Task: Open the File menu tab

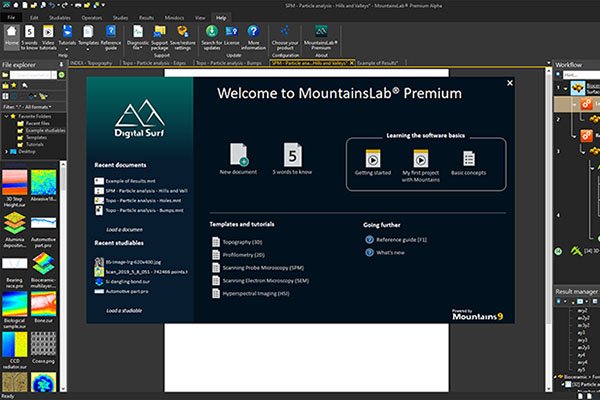Action: tap(11, 18)
